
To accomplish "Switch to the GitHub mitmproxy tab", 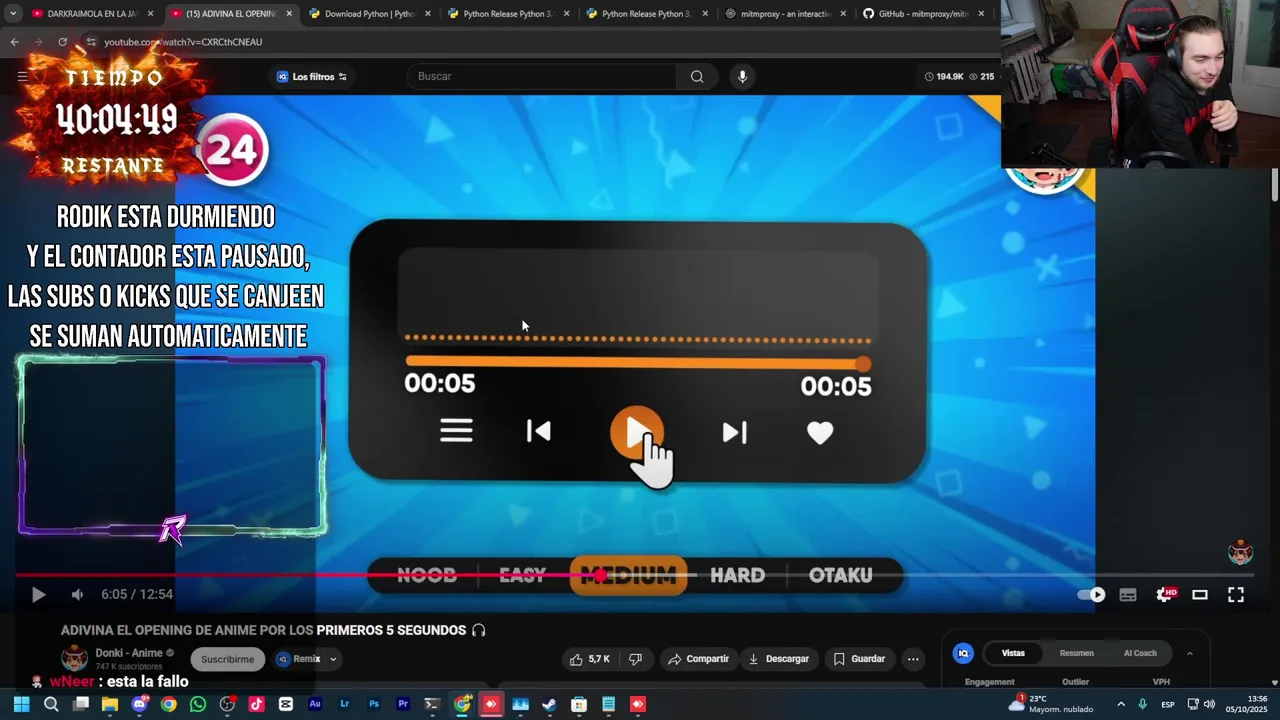I will pyautogui.click(x=923, y=14).
